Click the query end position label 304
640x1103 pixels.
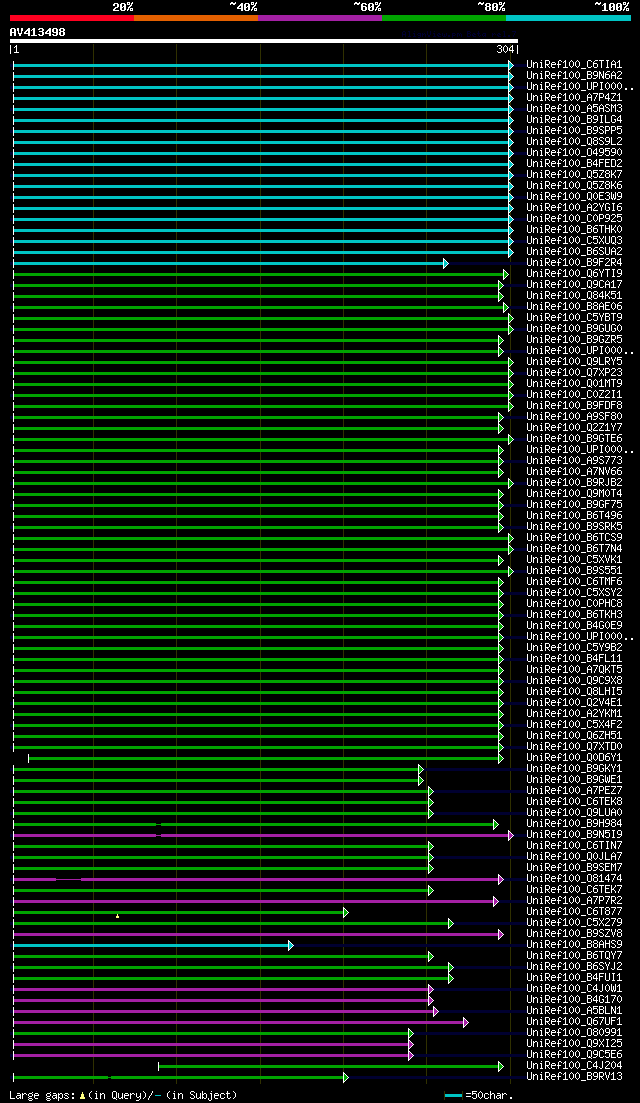[x=506, y=49]
